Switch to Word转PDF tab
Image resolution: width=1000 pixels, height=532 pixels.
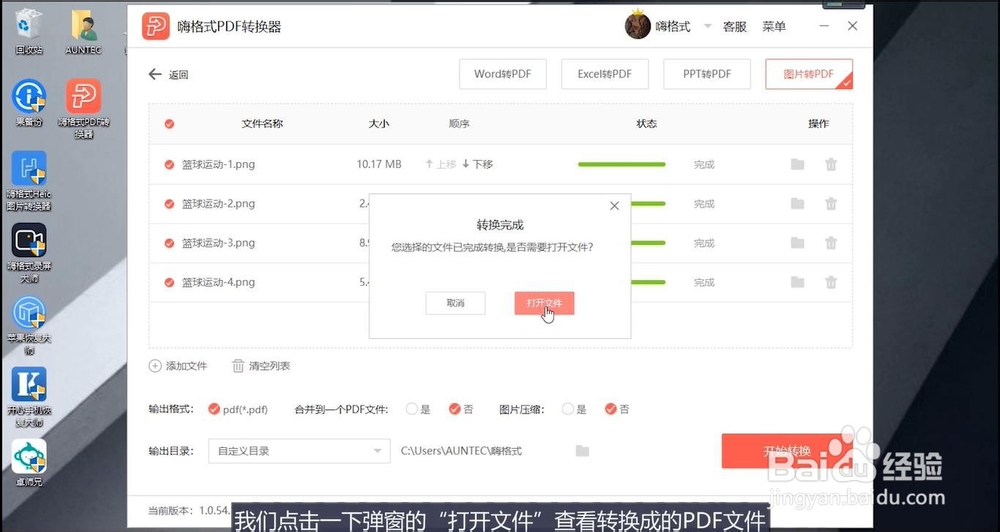click(503, 74)
